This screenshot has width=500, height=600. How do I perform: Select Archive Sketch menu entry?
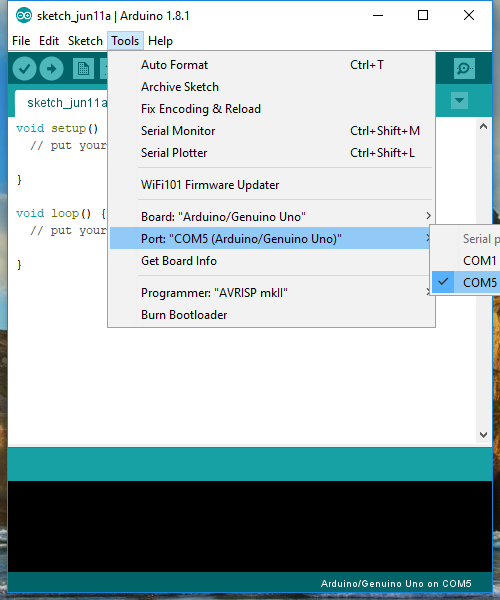coord(272,87)
